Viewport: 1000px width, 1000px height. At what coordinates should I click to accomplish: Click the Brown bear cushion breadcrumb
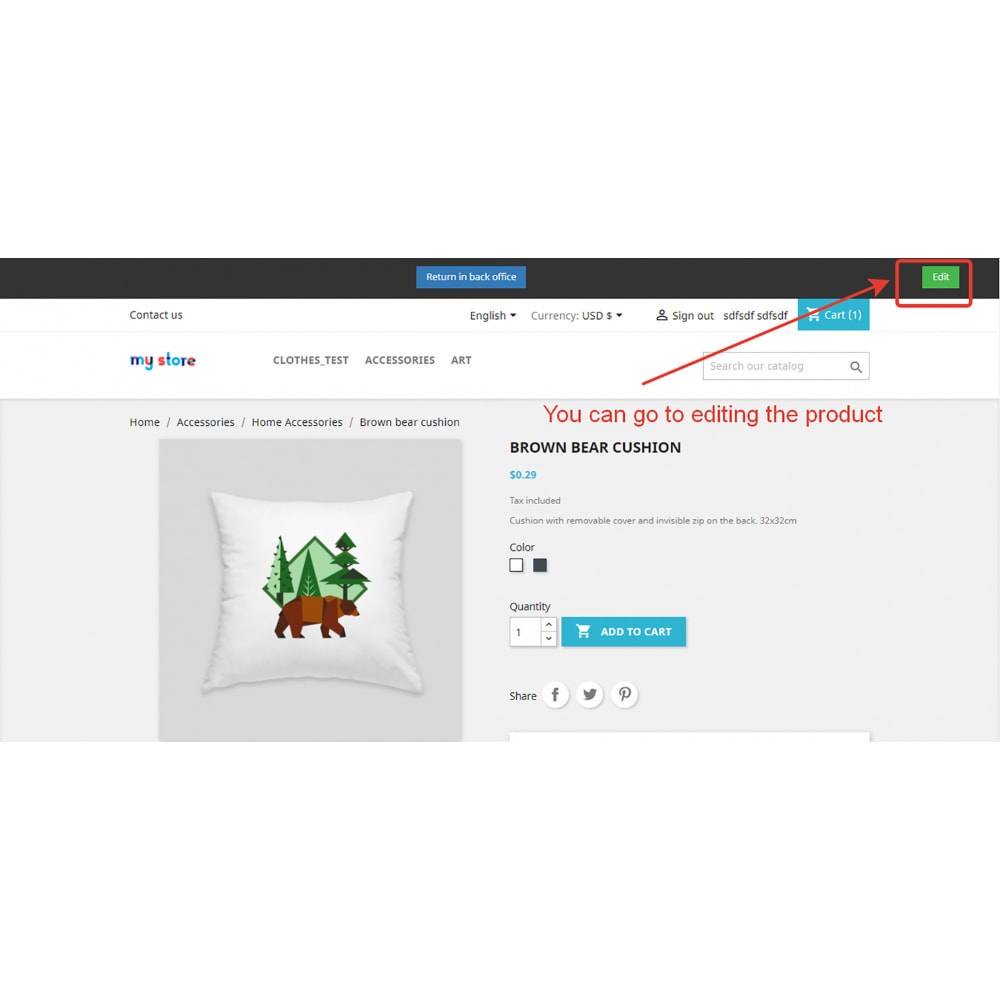(x=409, y=422)
